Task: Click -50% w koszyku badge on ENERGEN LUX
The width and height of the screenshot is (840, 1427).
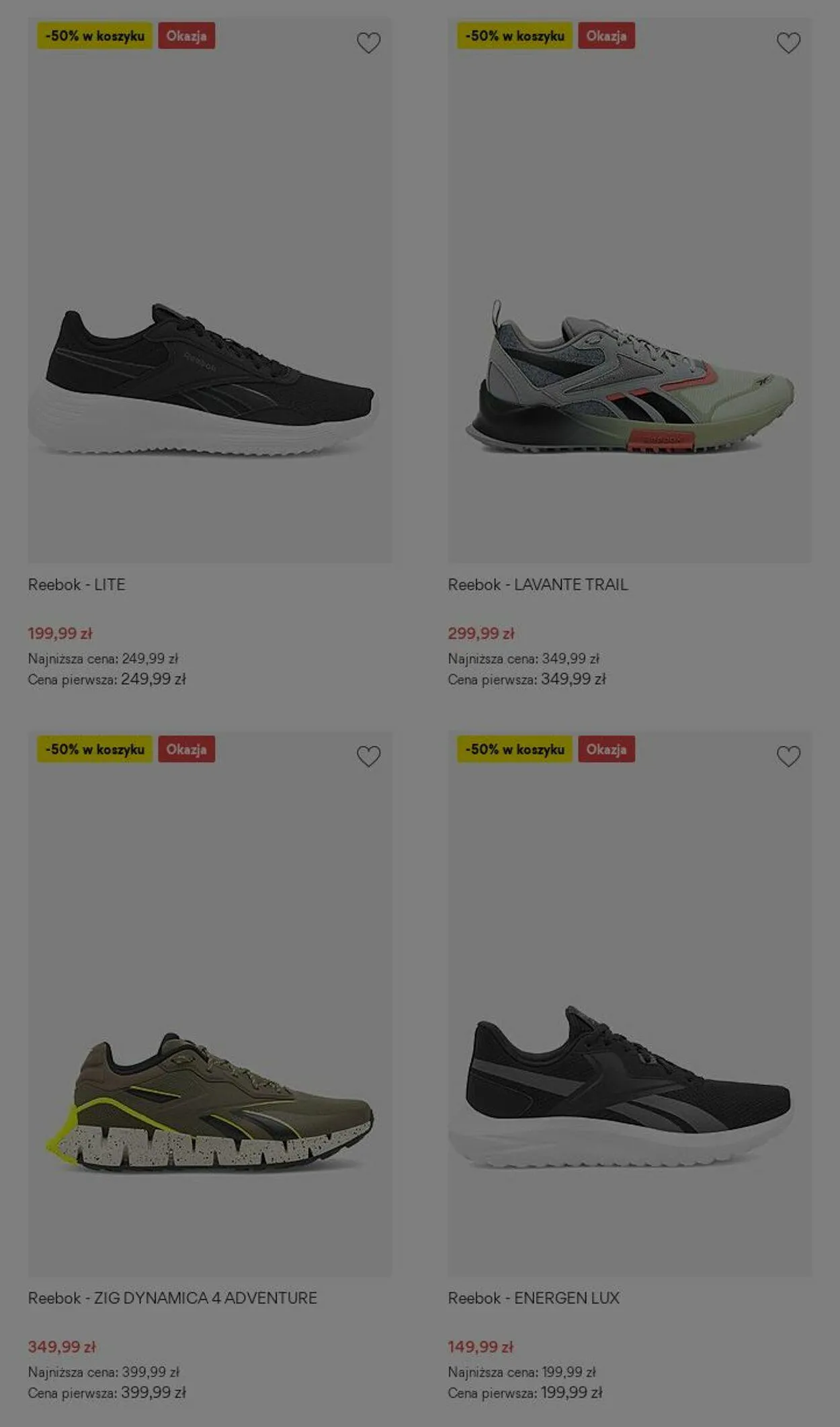Action: (515, 749)
